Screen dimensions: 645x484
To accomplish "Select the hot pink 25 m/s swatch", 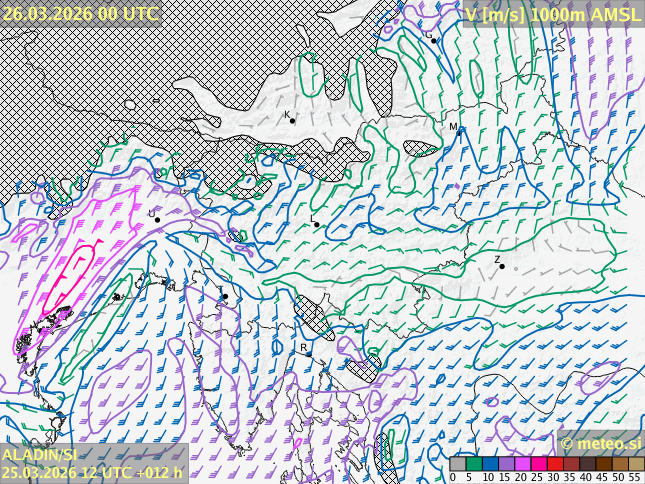I will pos(538,464).
